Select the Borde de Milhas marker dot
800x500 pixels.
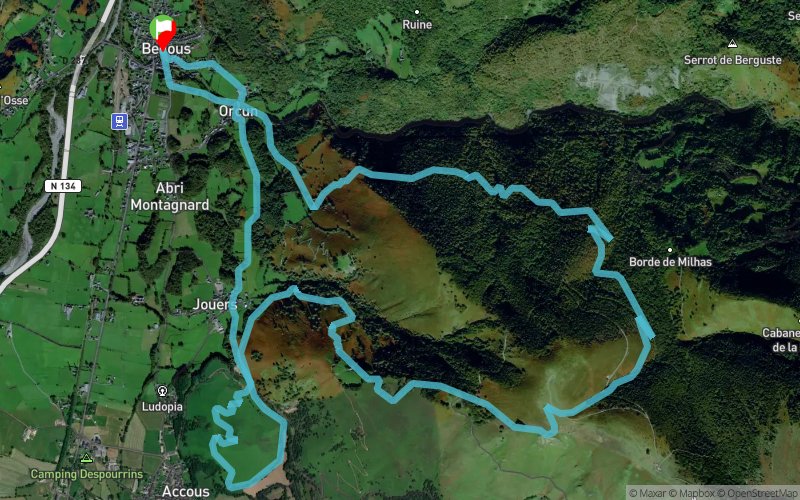coord(670,250)
